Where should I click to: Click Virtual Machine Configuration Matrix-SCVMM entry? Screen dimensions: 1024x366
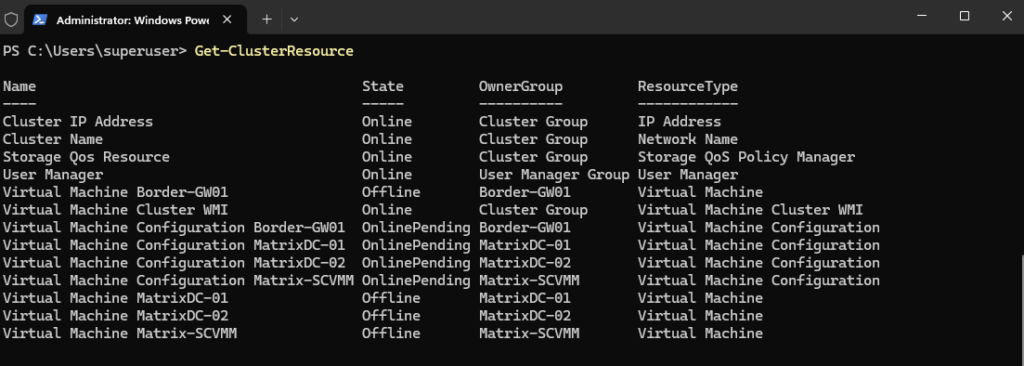tap(178, 280)
